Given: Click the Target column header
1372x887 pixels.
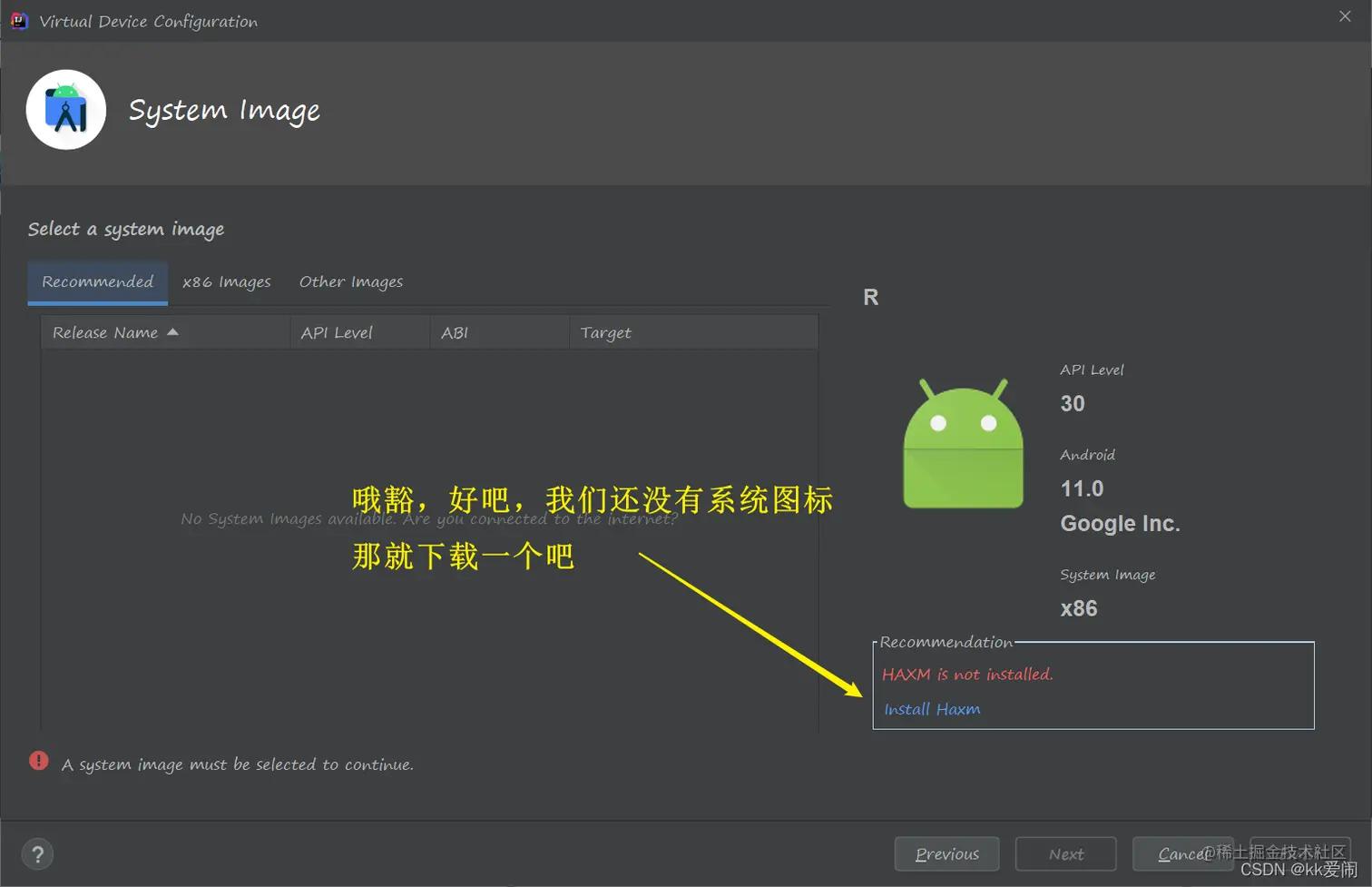Looking at the screenshot, I should 694,332.
